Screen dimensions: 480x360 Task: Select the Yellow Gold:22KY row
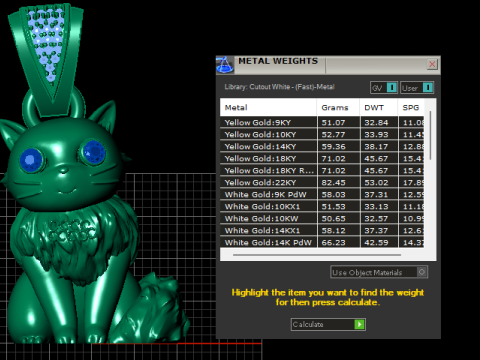322,182
